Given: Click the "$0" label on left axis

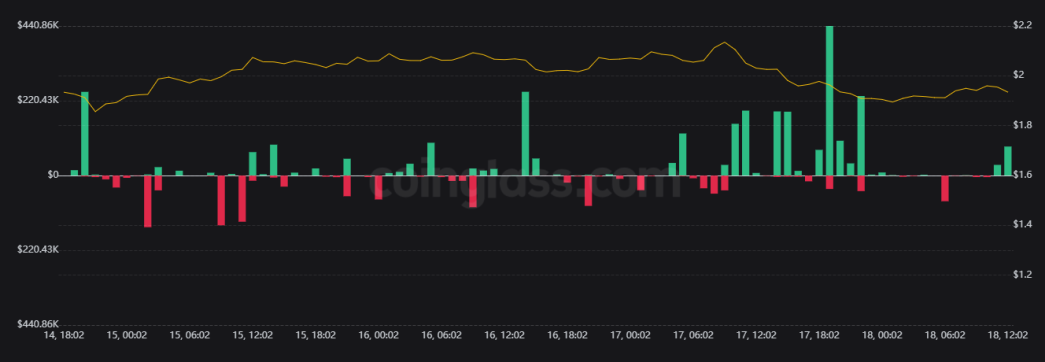Looking at the screenshot, I should (x=53, y=175).
